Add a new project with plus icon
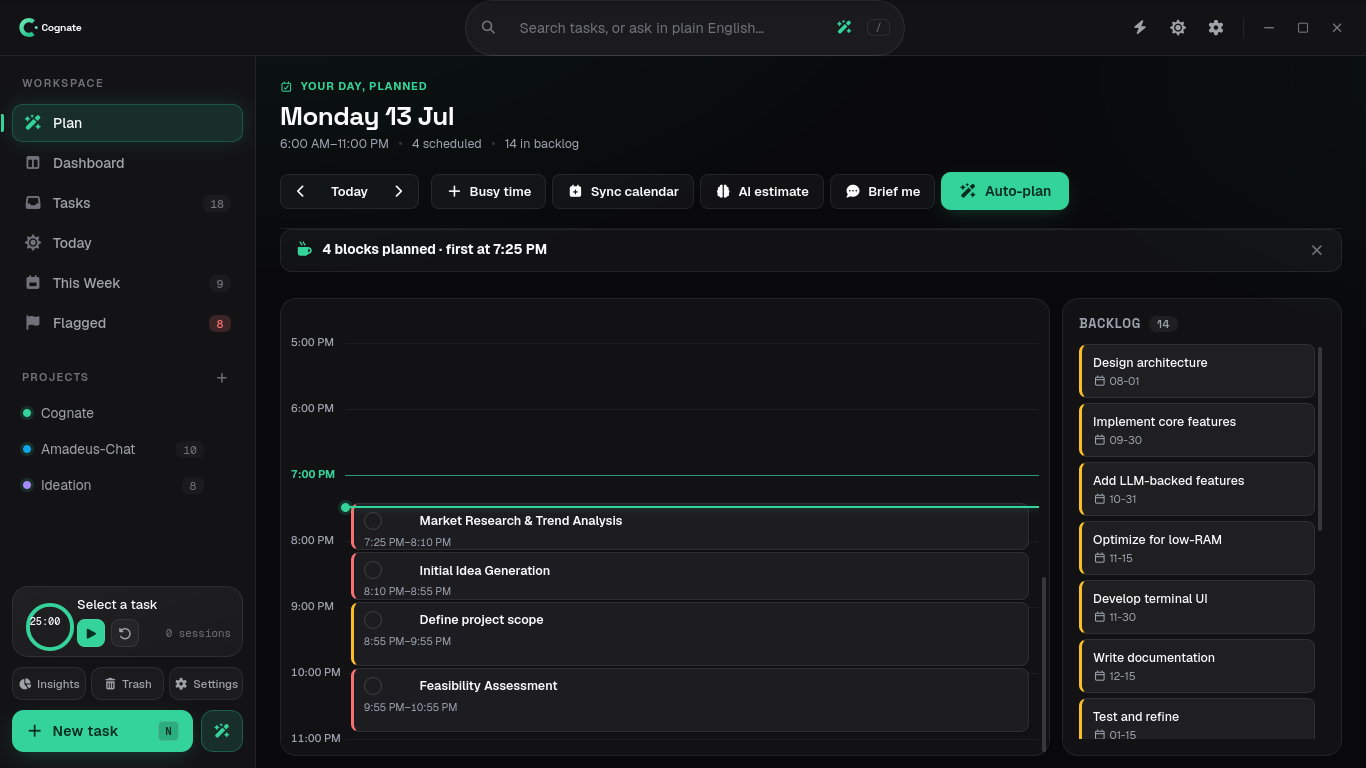 pyautogui.click(x=222, y=377)
